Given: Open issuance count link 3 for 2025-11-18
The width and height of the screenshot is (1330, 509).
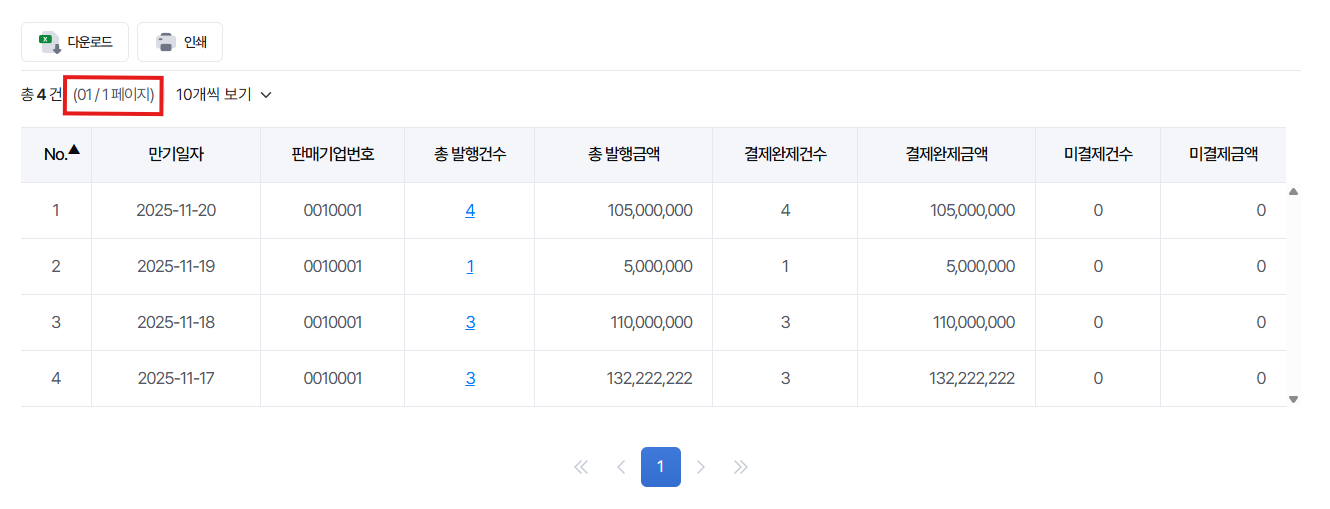Looking at the screenshot, I should [x=470, y=323].
